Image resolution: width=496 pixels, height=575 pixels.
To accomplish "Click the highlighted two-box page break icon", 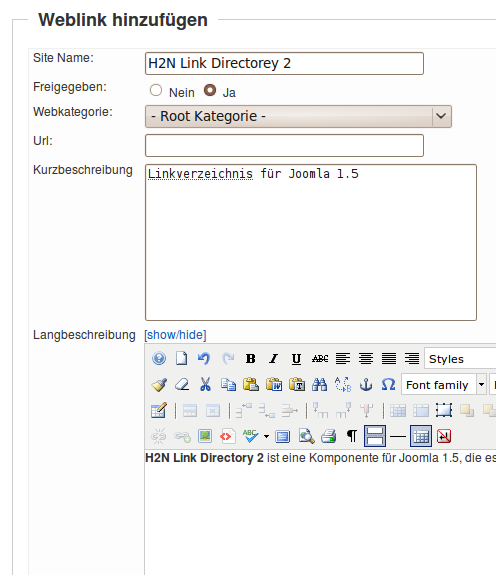I will [375, 436].
